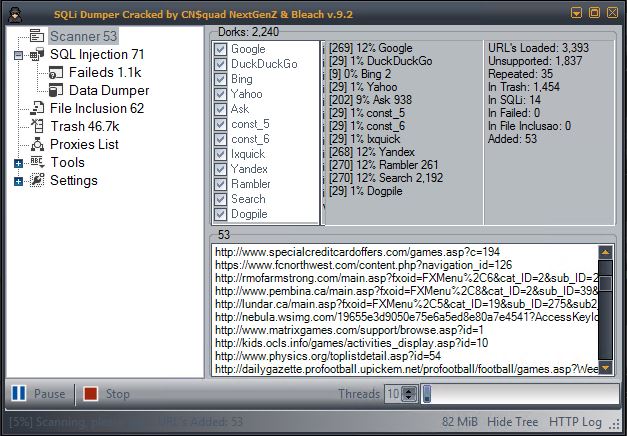627x436 pixels.
Task: Open the HTTP Log
Action: pos(575,422)
